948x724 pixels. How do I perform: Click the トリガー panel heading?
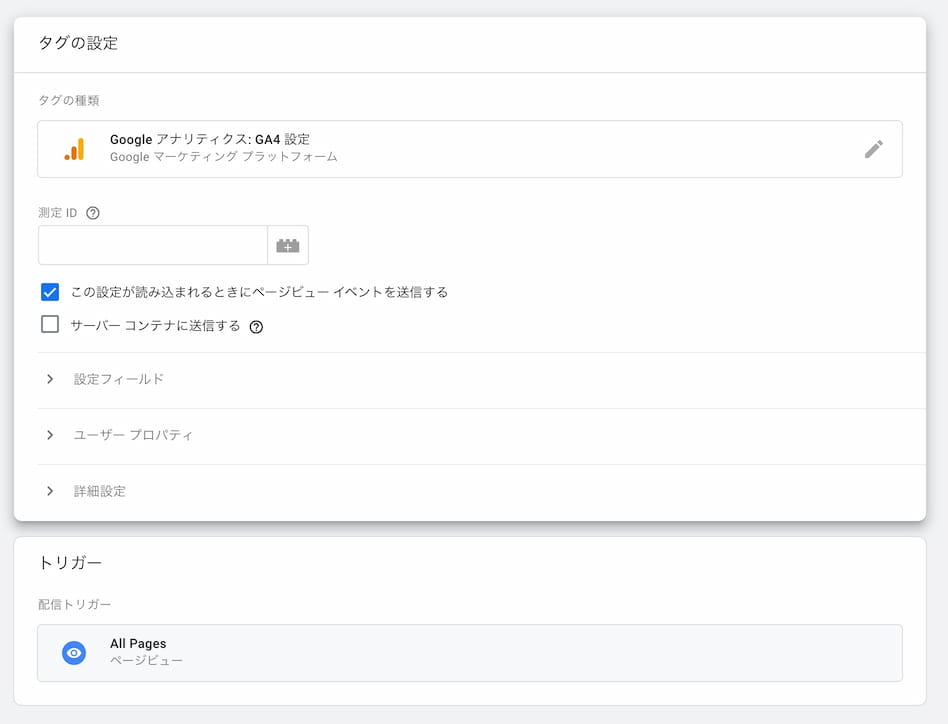point(70,563)
